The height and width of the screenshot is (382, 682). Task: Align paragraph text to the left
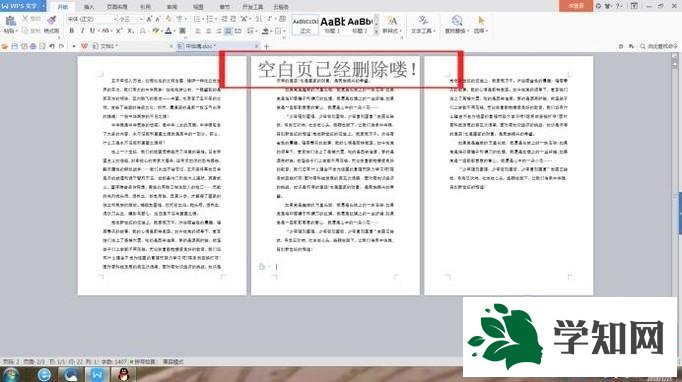click(x=198, y=31)
